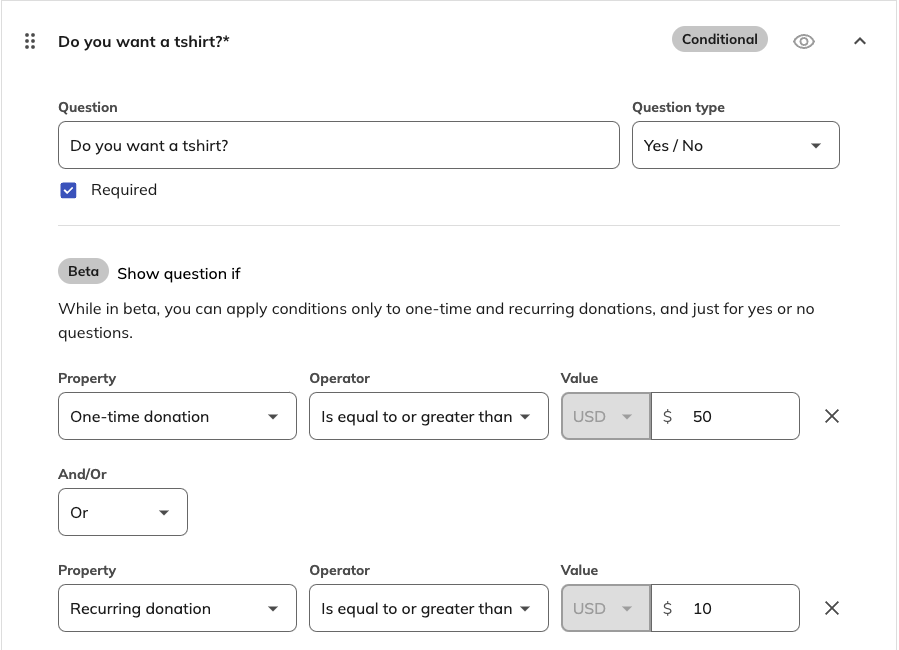This screenshot has height=650, width=899.
Task: Click the USD currency selector in the $10 row
Action: tap(606, 608)
